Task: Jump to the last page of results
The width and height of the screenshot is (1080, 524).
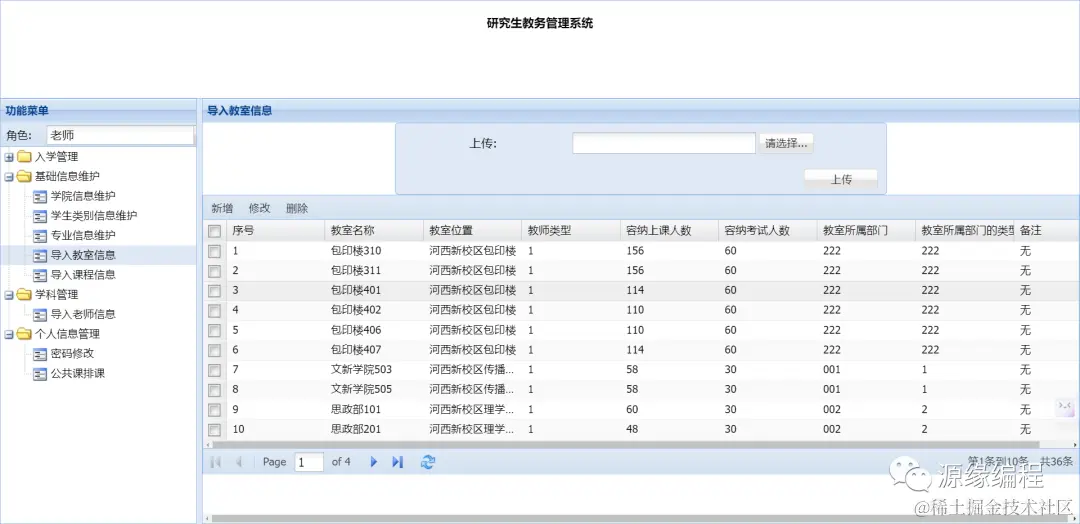Action: tap(397, 462)
